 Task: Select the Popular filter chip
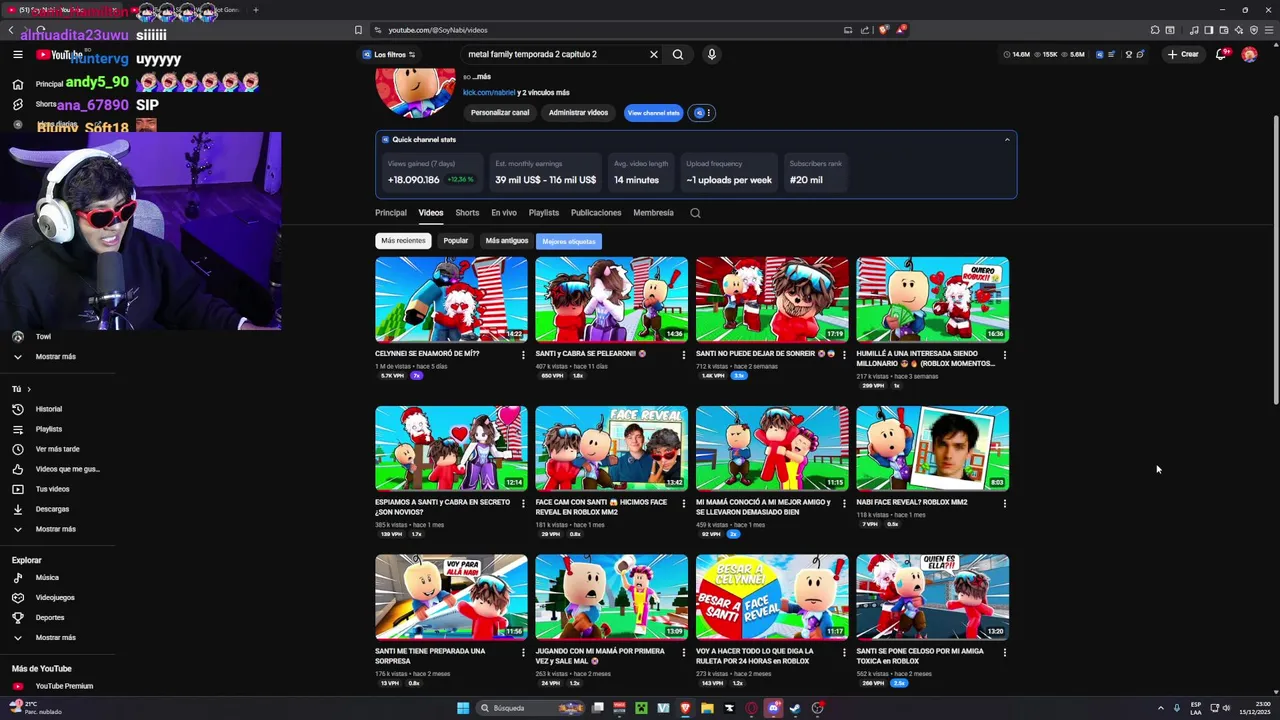pos(456,241)
